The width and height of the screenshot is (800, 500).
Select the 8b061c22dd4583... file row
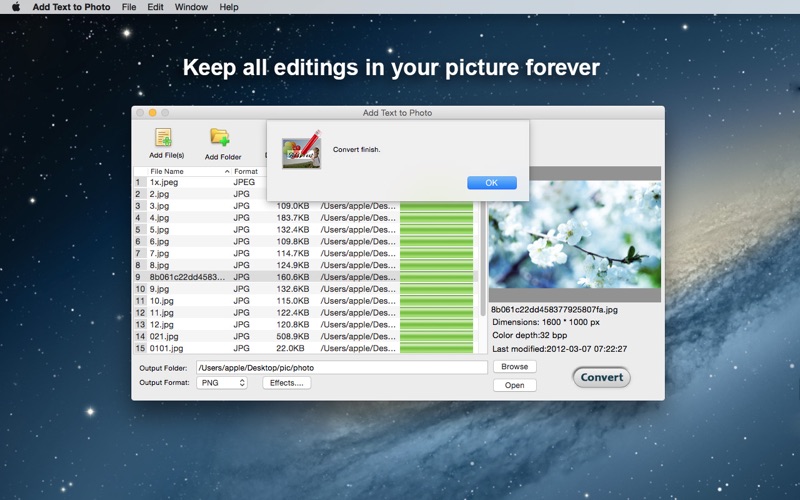(x=304, y=277)
